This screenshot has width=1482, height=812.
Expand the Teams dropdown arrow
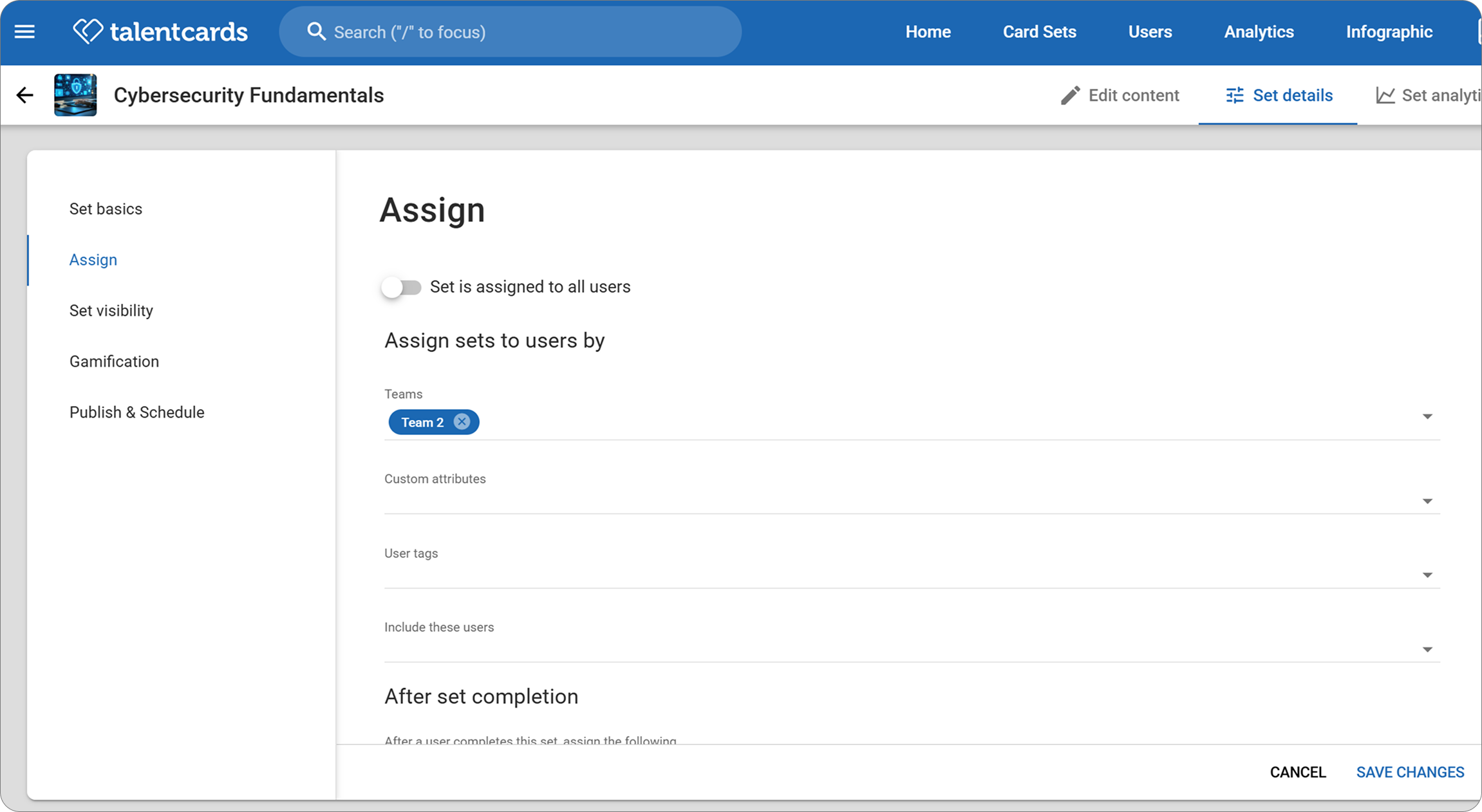[1427, 417]
